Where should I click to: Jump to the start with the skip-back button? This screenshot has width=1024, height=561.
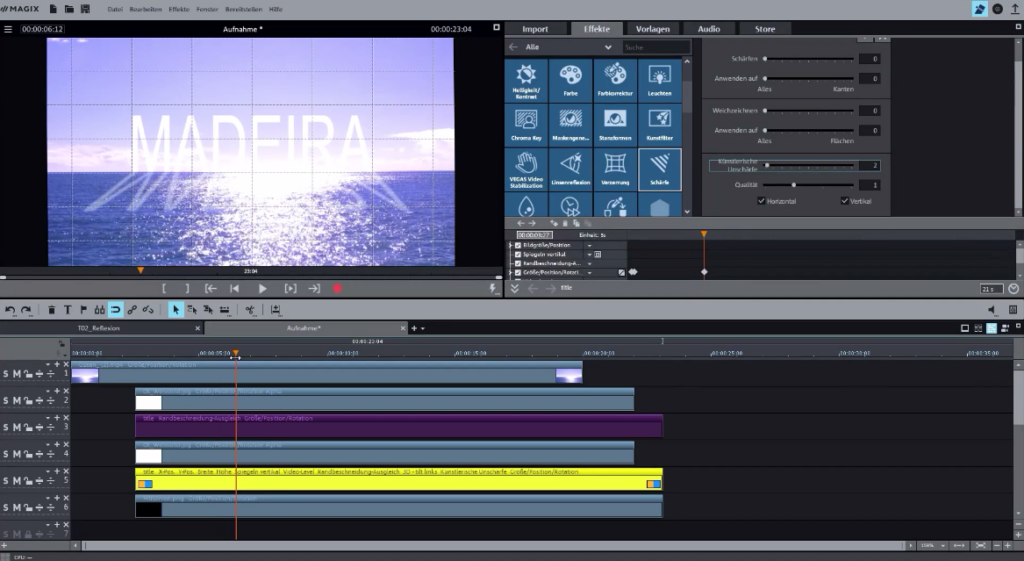234,289
